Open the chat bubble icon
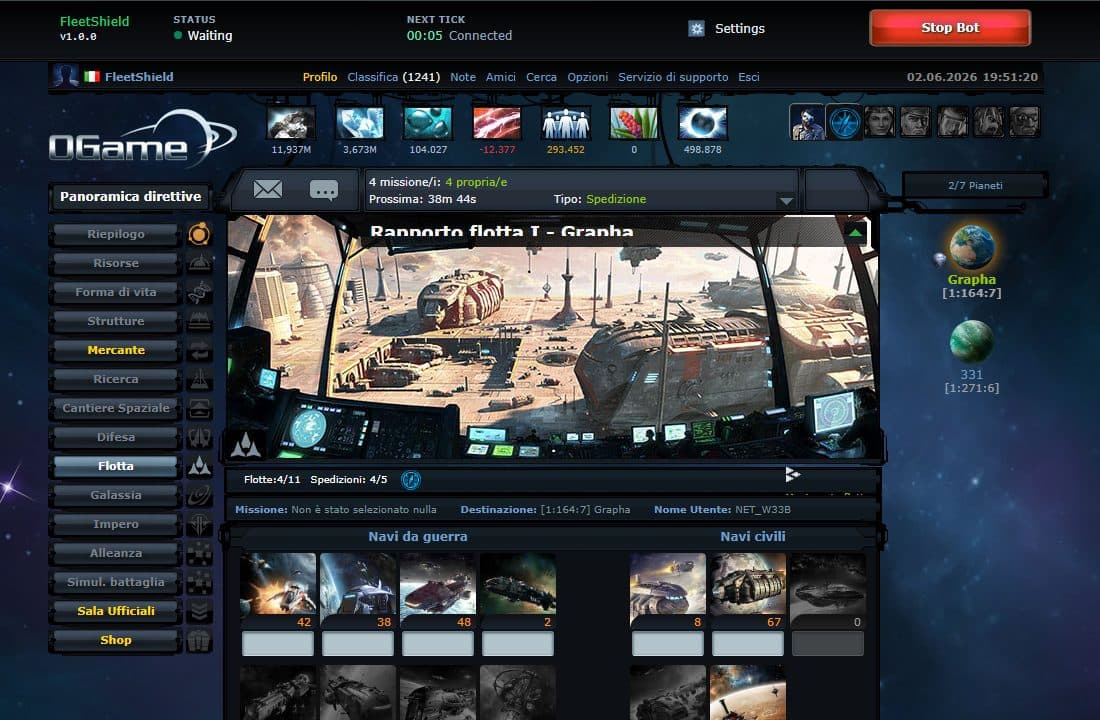The image size is (1100, 720). pos(323,190)
